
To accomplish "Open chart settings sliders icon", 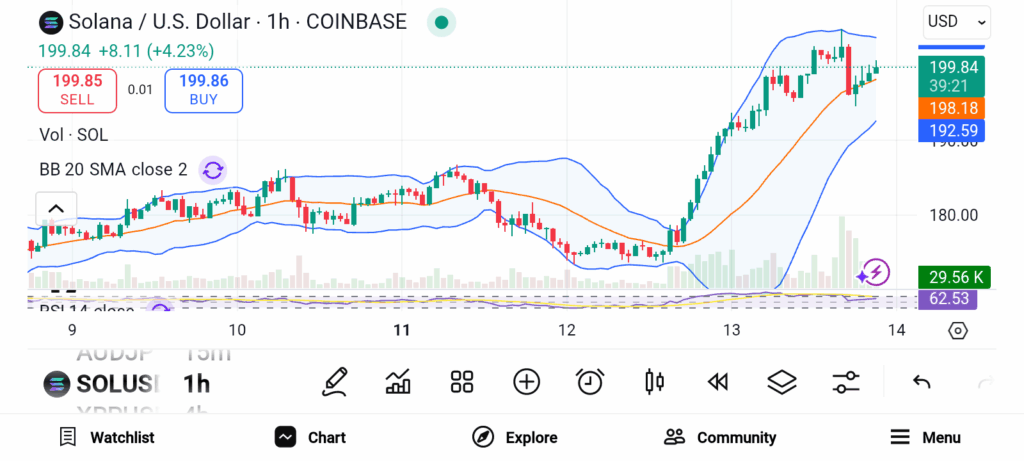I will point(846,381).
